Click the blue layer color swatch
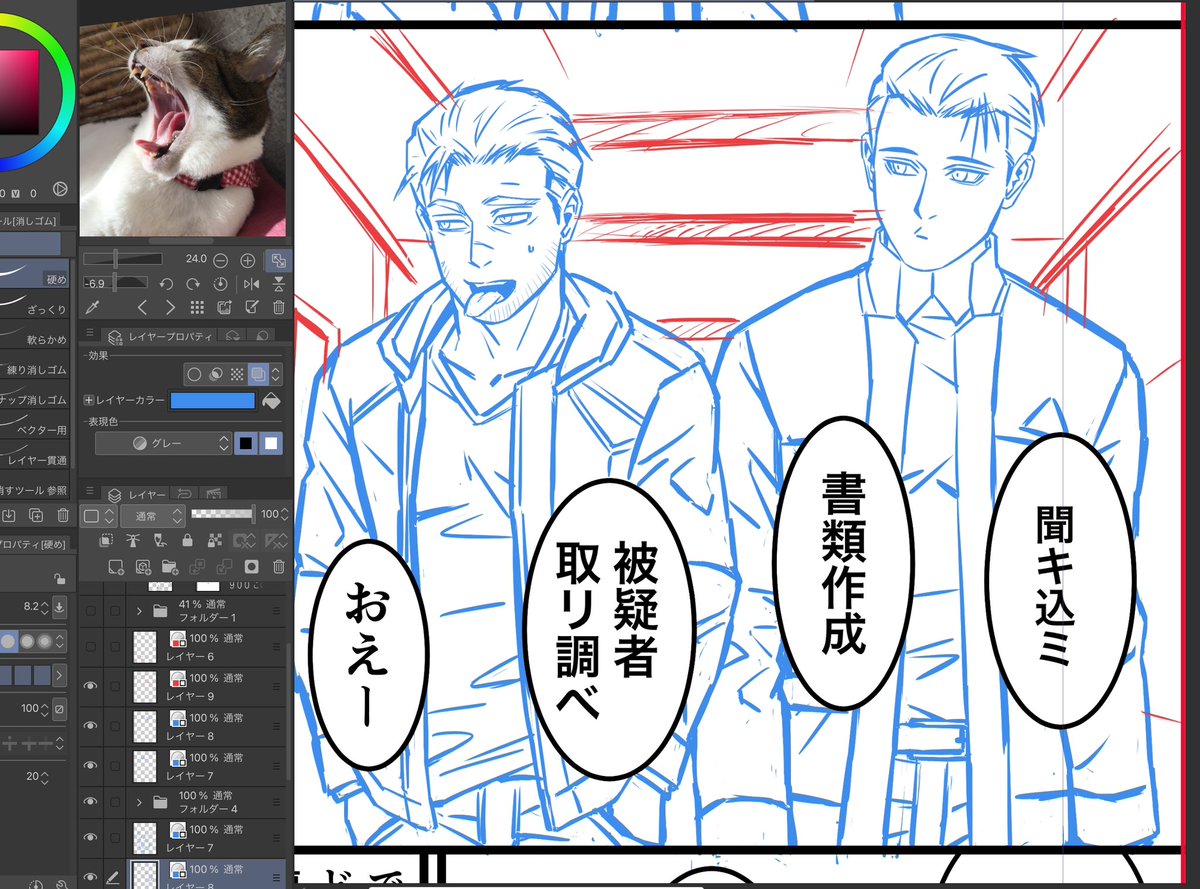Image resolution: width=1200 pixels, height=889 pixels. [x=213, y=401]
